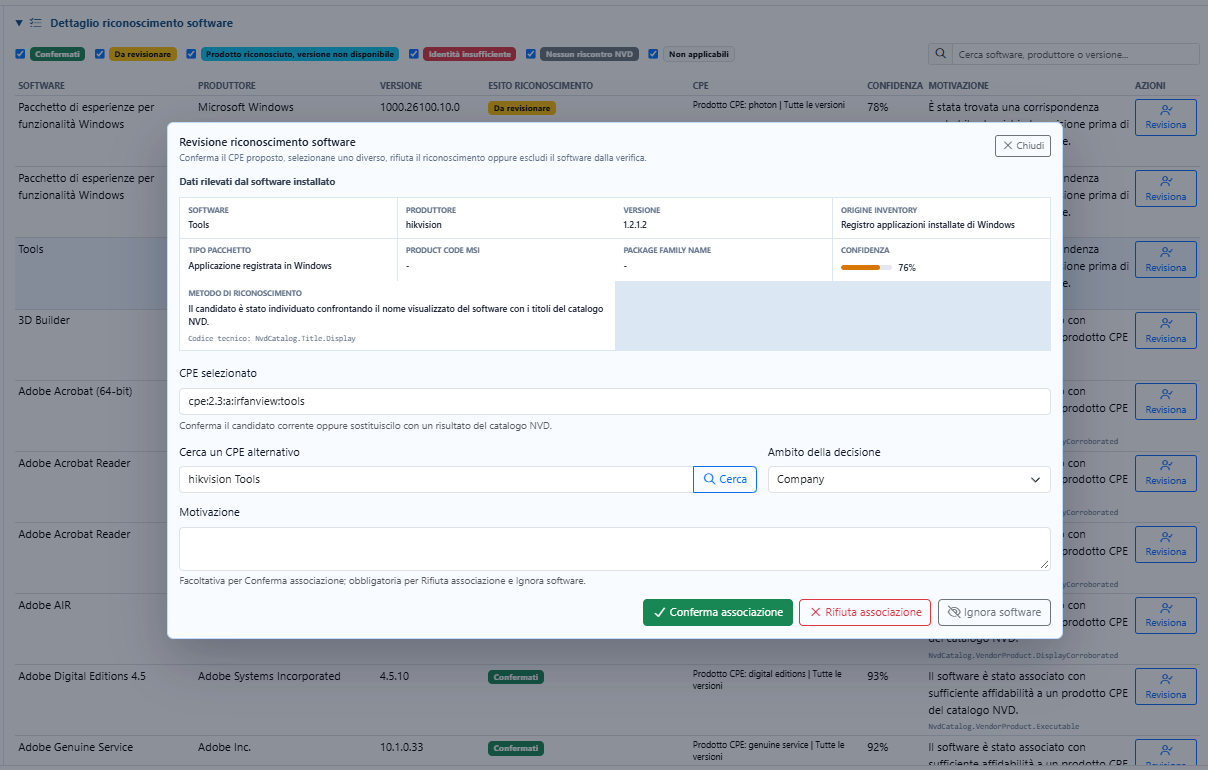
Task: Click the version value 1.2.1.2 in dialog
Action: point(636,225)
